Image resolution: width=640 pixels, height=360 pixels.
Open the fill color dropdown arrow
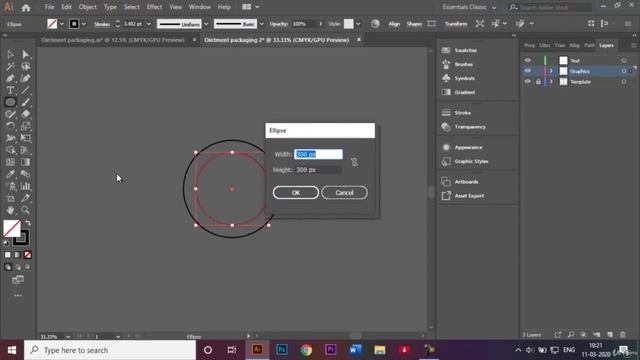point(62,24)
